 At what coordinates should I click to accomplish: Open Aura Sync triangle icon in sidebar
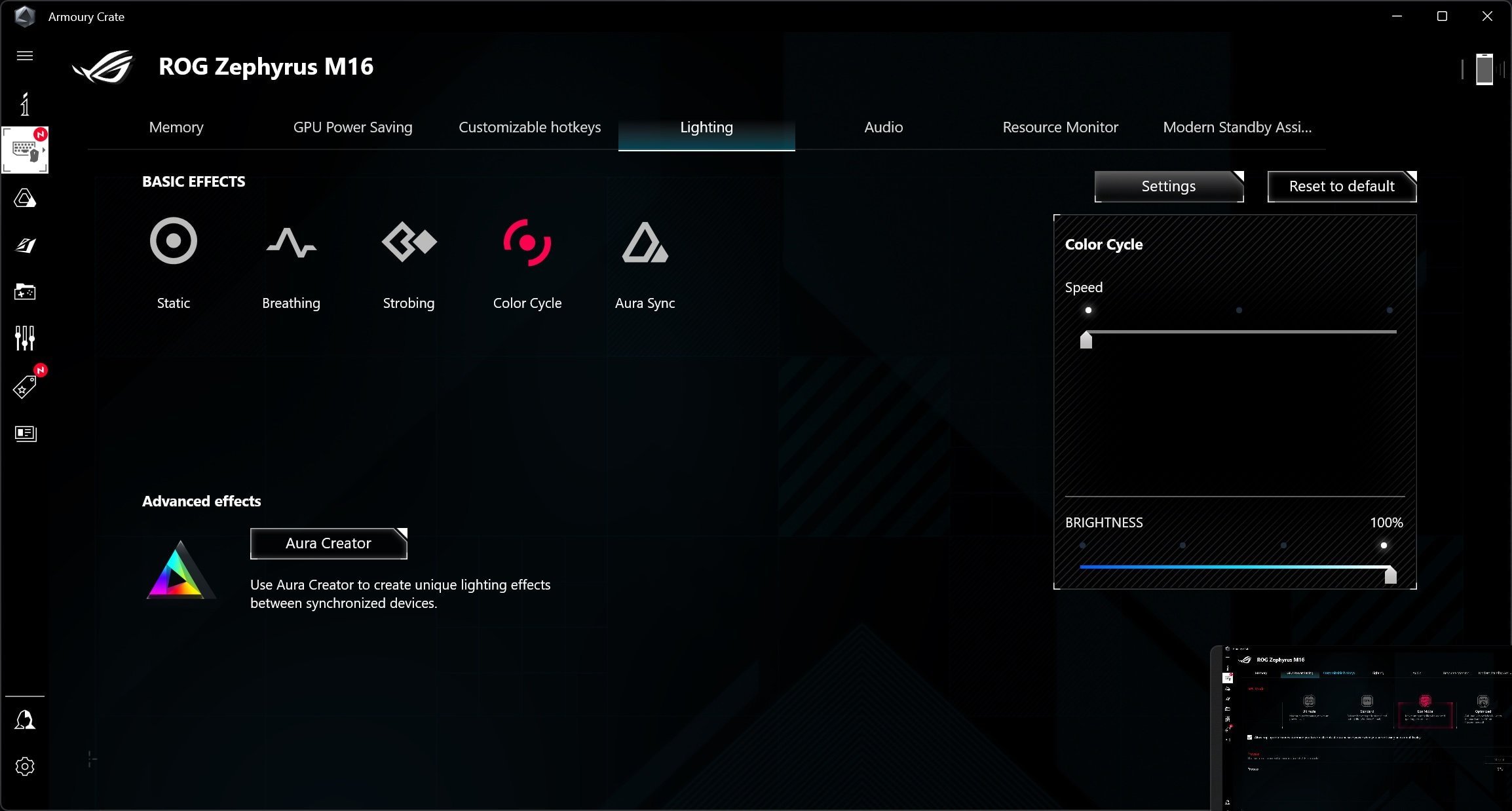[25, 198]
